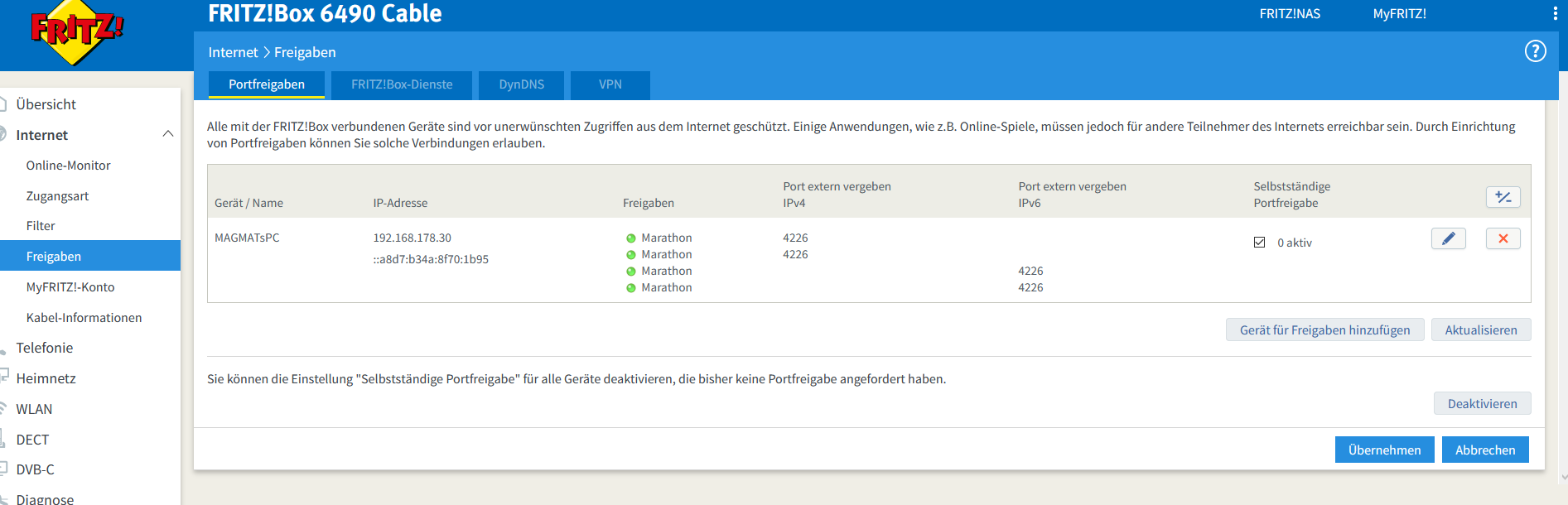Open the VPN tab
This screenshot has height=505, width=1568.
(610, 84)
